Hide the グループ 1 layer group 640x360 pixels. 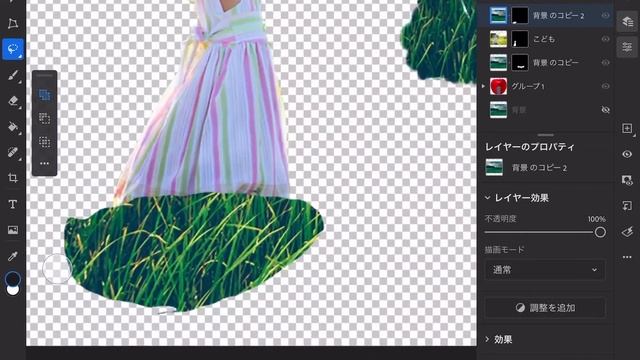(605, 86)
